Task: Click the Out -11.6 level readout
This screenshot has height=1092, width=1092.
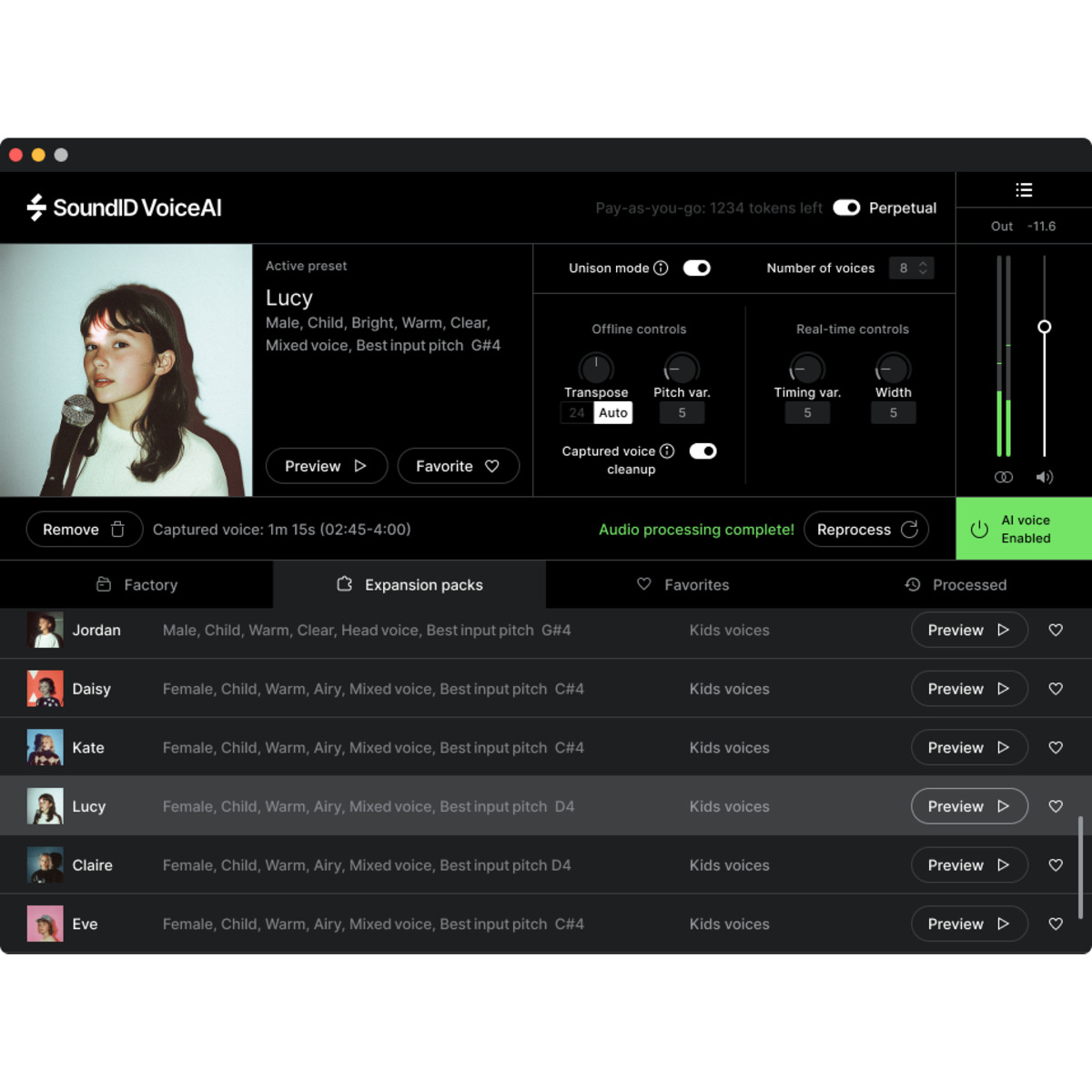Action: (1024, 226)
